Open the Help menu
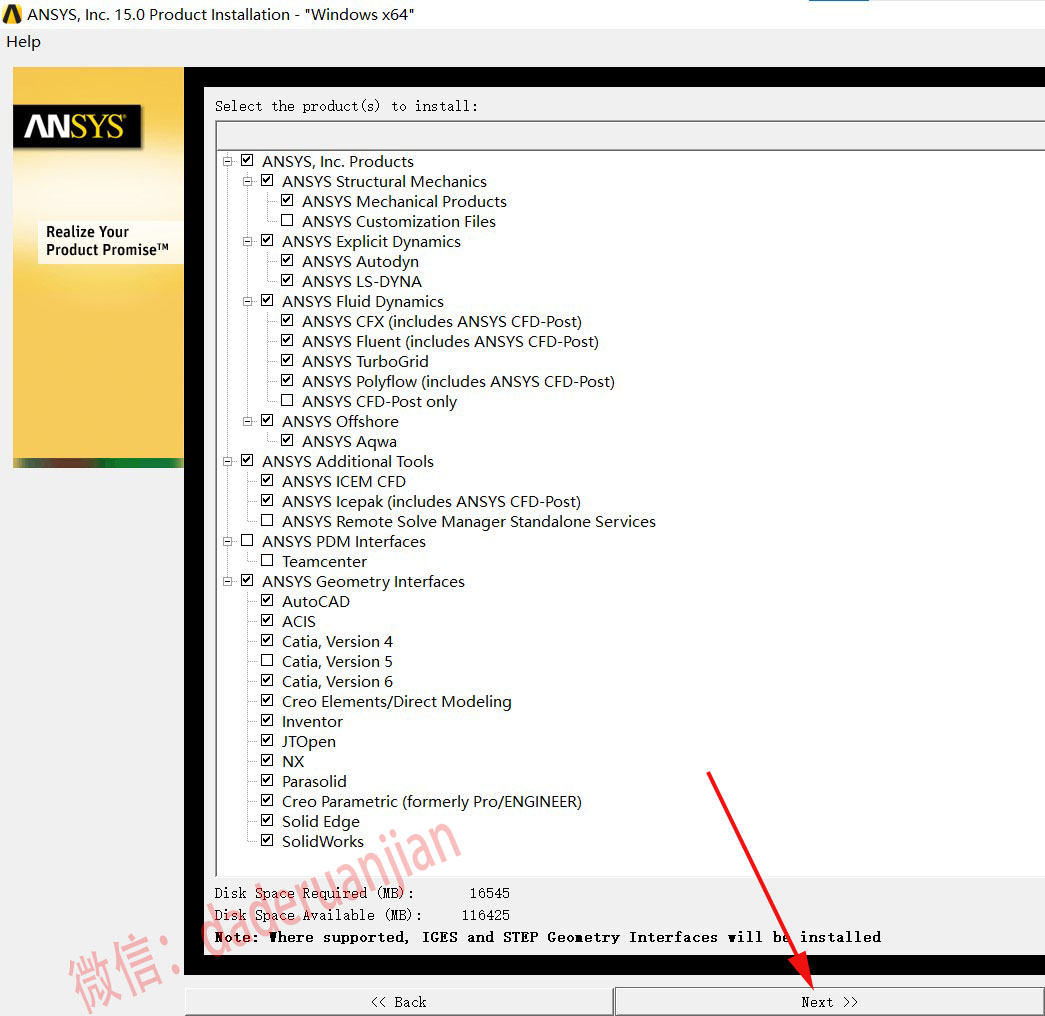The width and height of the screenshot is (1045, 1016). [23, 41]
